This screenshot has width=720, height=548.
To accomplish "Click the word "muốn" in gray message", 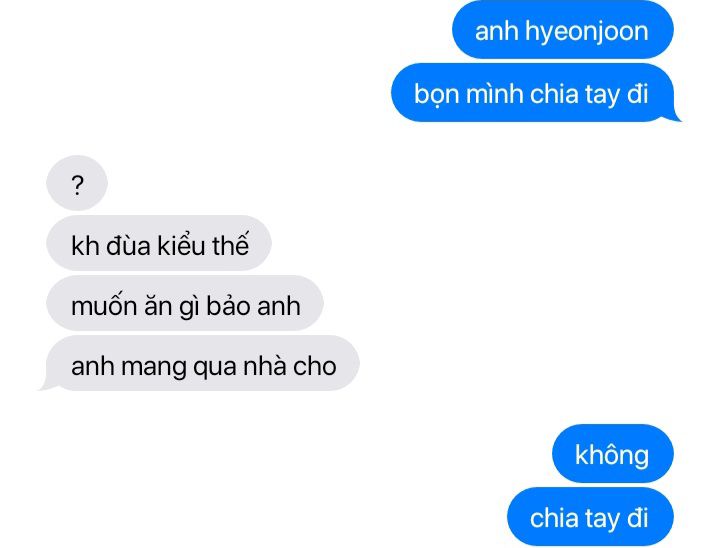I will pyautogui.click(x=104, y=305).
